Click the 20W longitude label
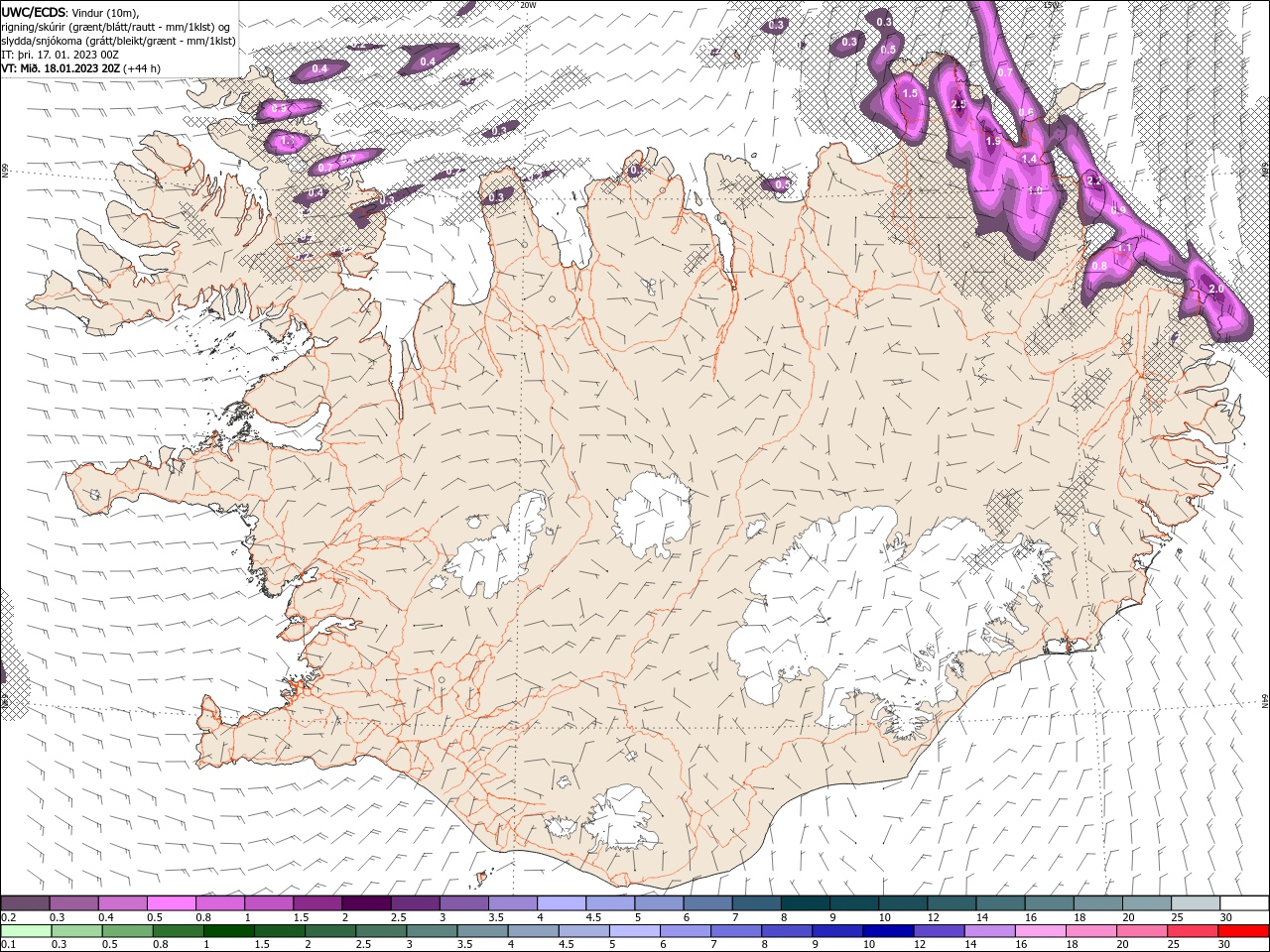Image resolution: width=1270 pixels, height=952 pixels. [528, 5]
